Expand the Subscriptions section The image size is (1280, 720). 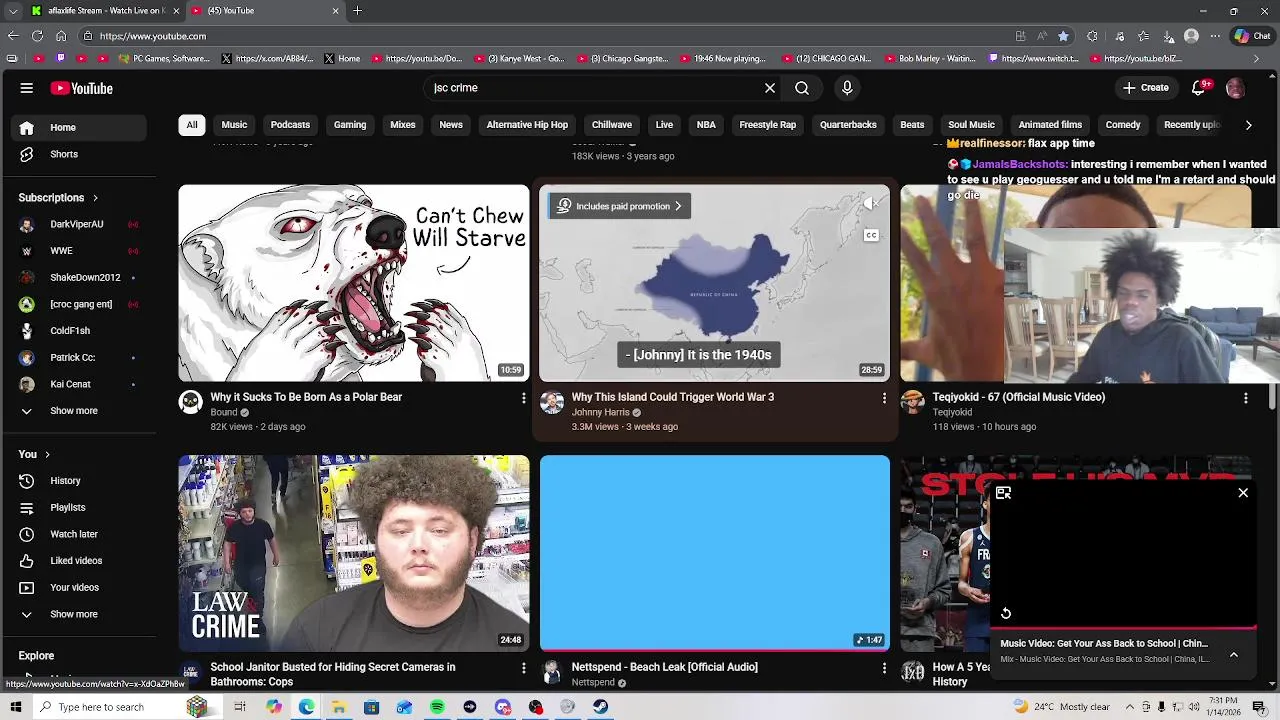pyautogui.click(x=58, y=198)
